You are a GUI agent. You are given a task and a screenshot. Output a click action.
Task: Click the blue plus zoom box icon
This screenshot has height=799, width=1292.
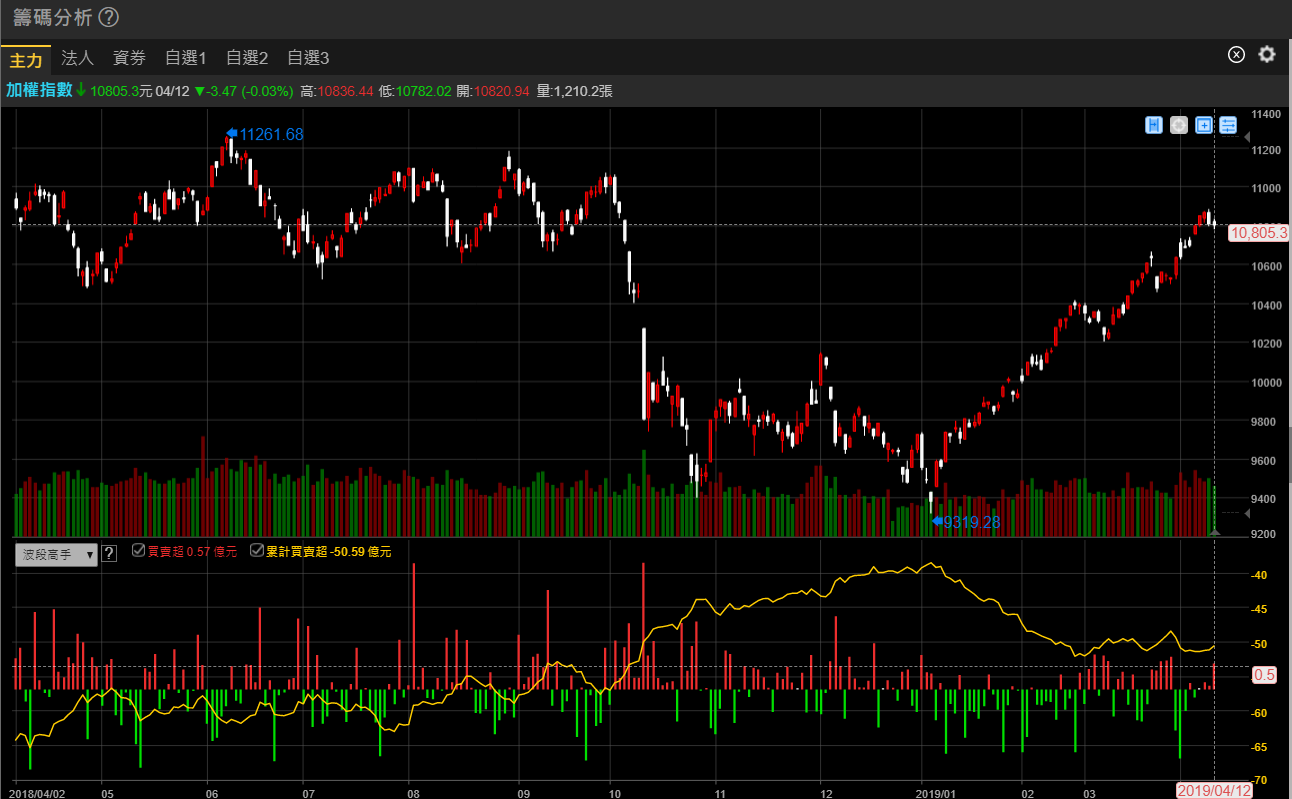click(x=1204, y=125)
